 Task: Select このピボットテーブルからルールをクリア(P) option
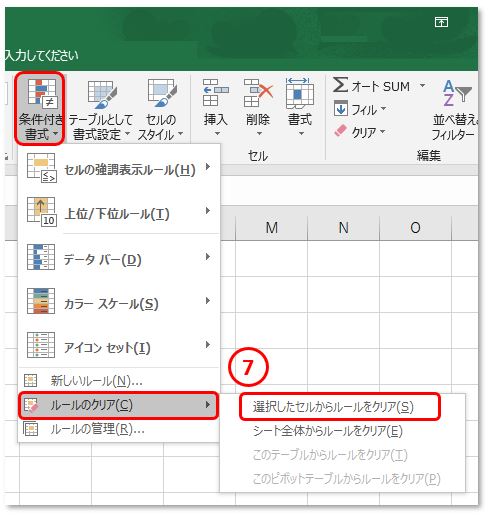click(342, 478)
